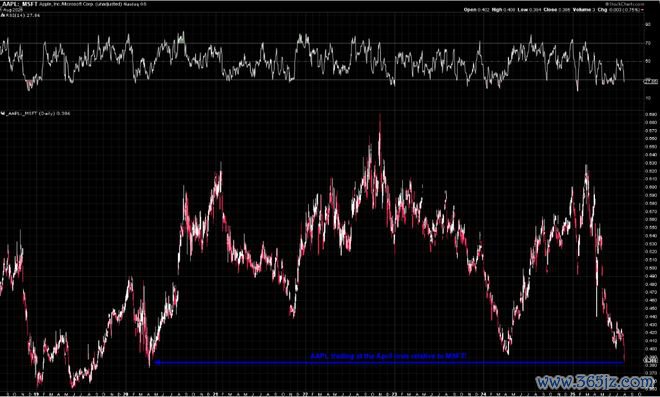
Task: Click the www.365jz.com watermark
Action: click(x=595, y=382)
